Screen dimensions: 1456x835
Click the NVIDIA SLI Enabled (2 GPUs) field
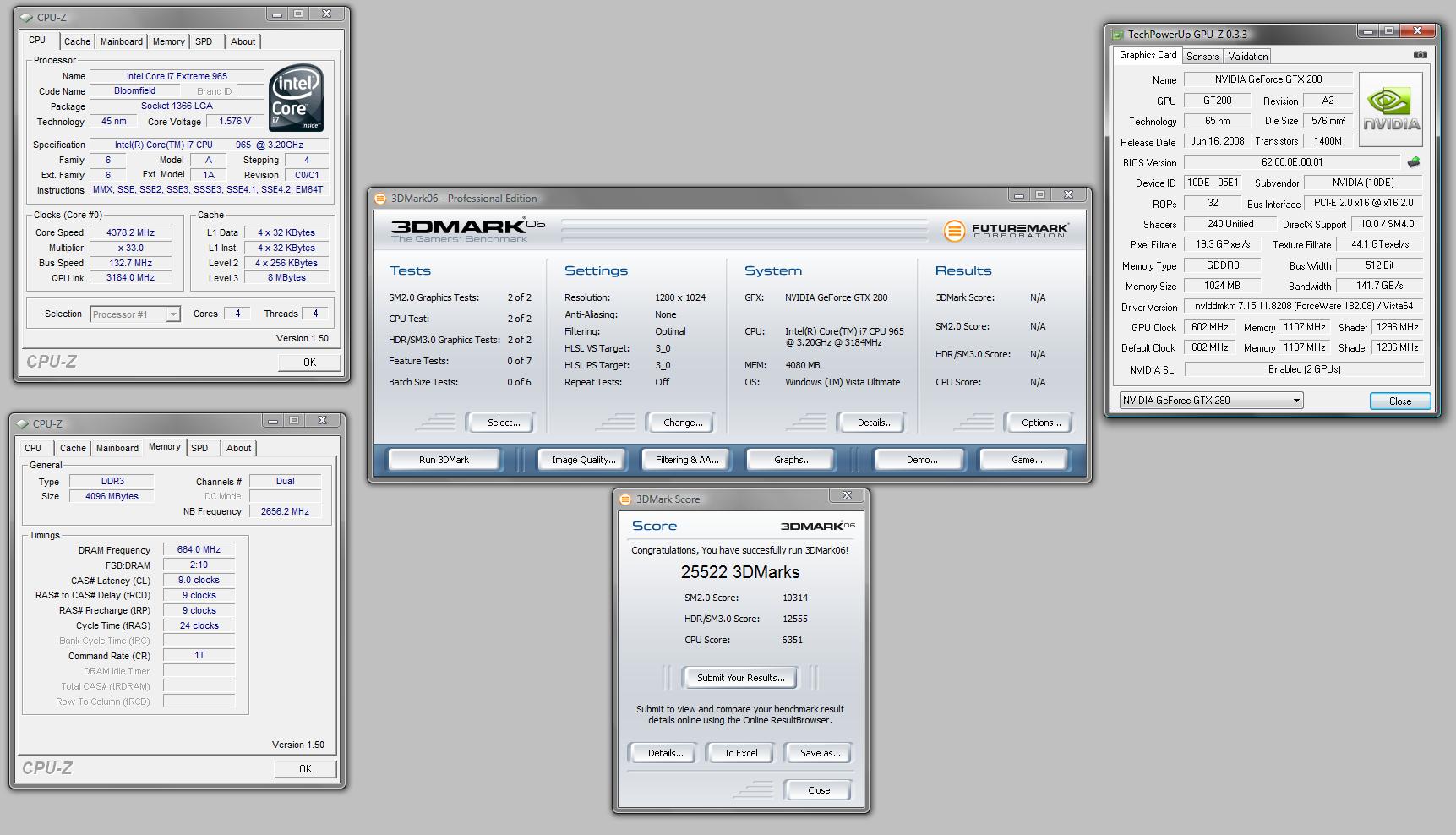1303,369
